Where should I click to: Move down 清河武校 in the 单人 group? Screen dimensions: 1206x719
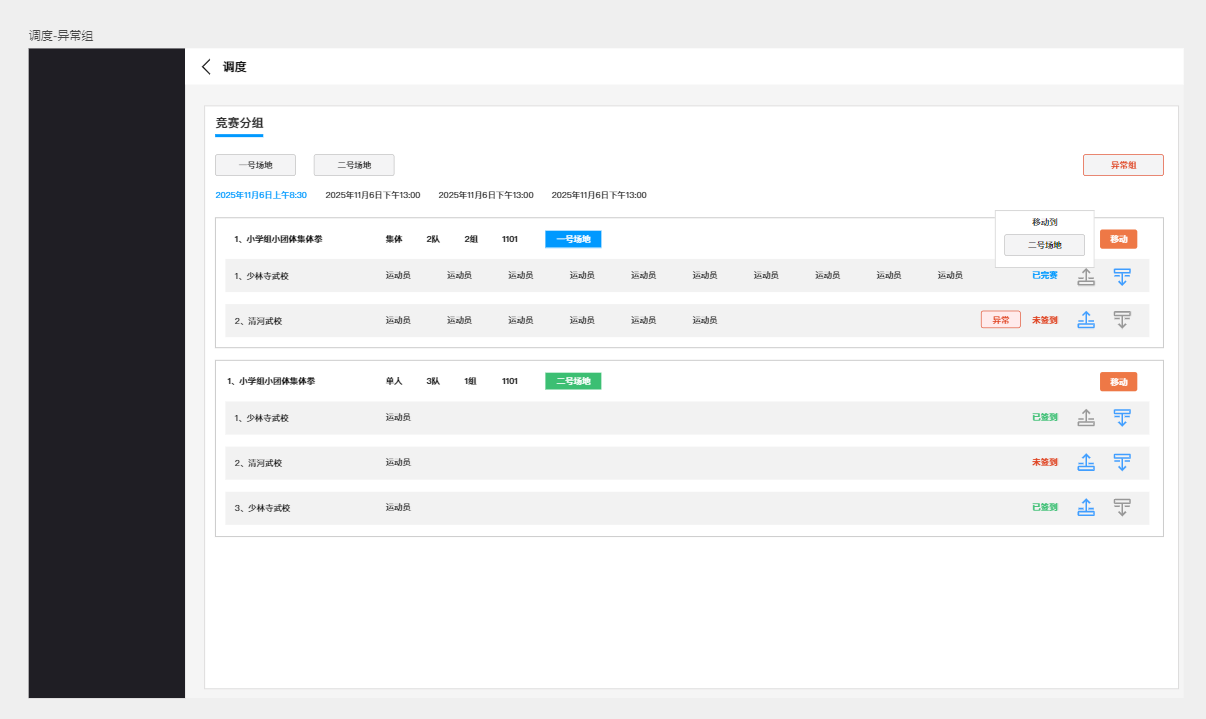(x=1122, y=462)
